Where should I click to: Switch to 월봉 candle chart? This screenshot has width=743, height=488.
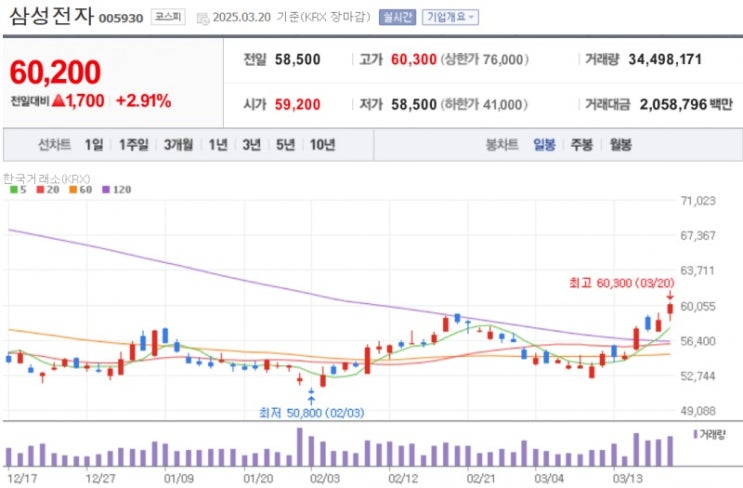621,145
